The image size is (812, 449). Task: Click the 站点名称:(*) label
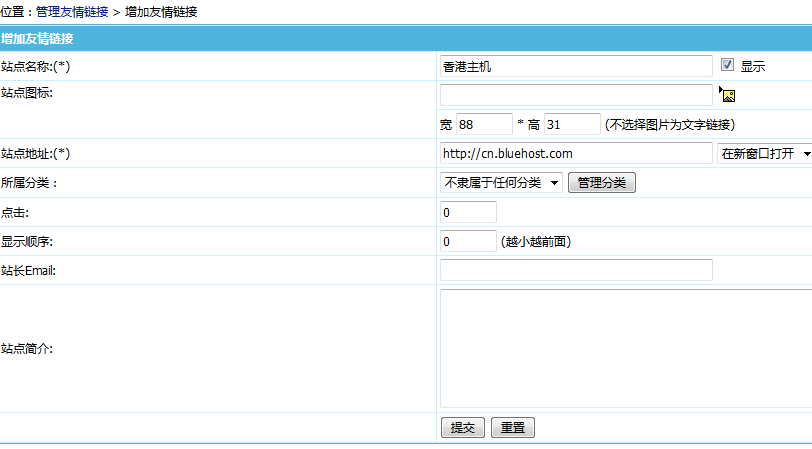coord(35,66)
